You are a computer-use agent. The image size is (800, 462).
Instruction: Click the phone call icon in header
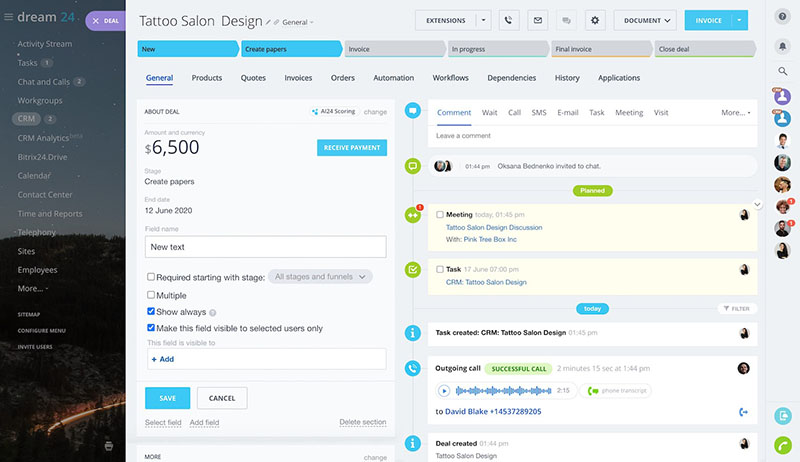pyautogui.click(x=510, y=20)
